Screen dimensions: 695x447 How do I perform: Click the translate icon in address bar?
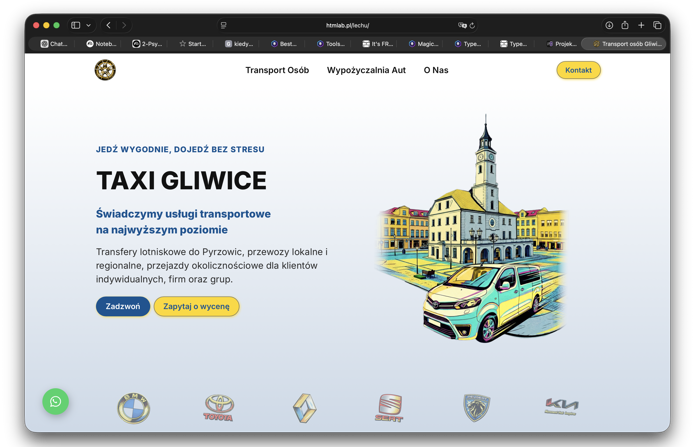(x=462, y=25)
